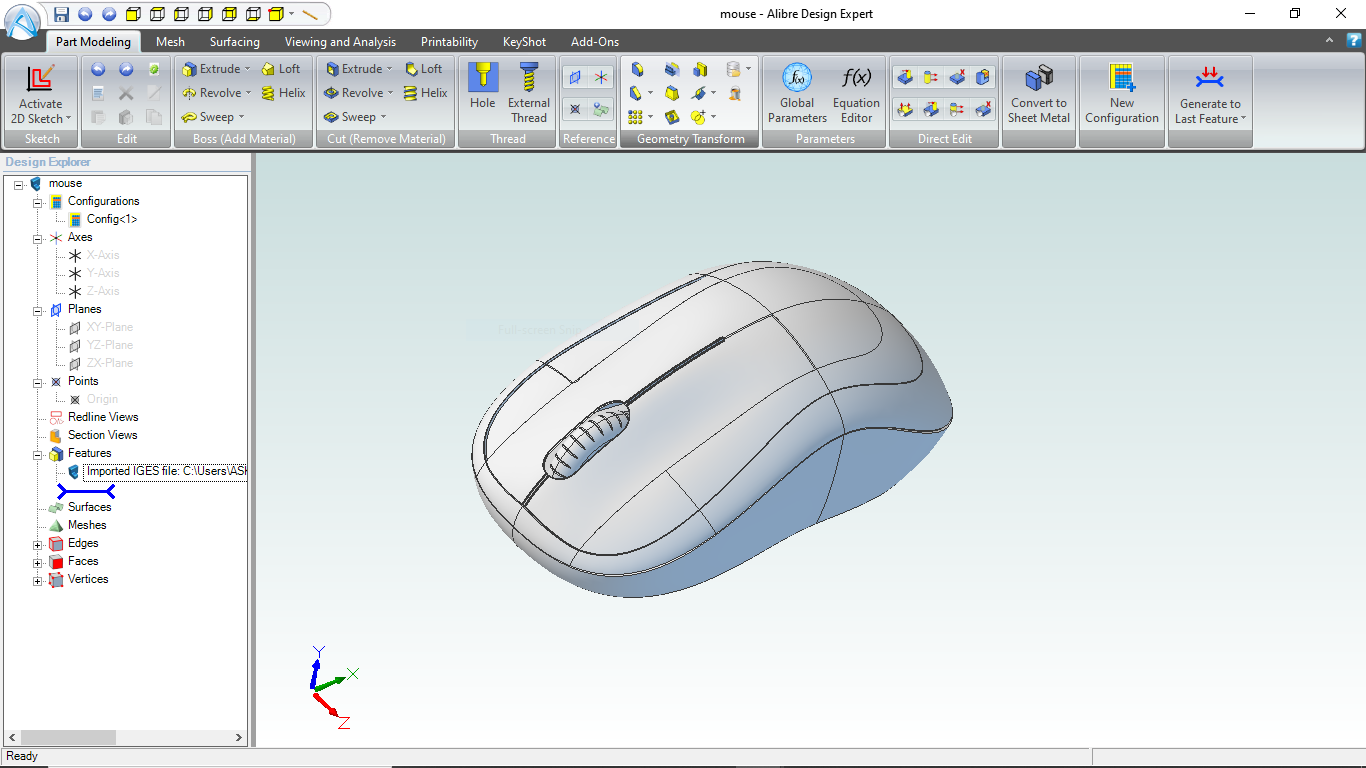The width and height of the screenshot is (1366, 768).
Task: Choose Helix in the Boss (Add Material) group
Action: (x=283, y=93)
